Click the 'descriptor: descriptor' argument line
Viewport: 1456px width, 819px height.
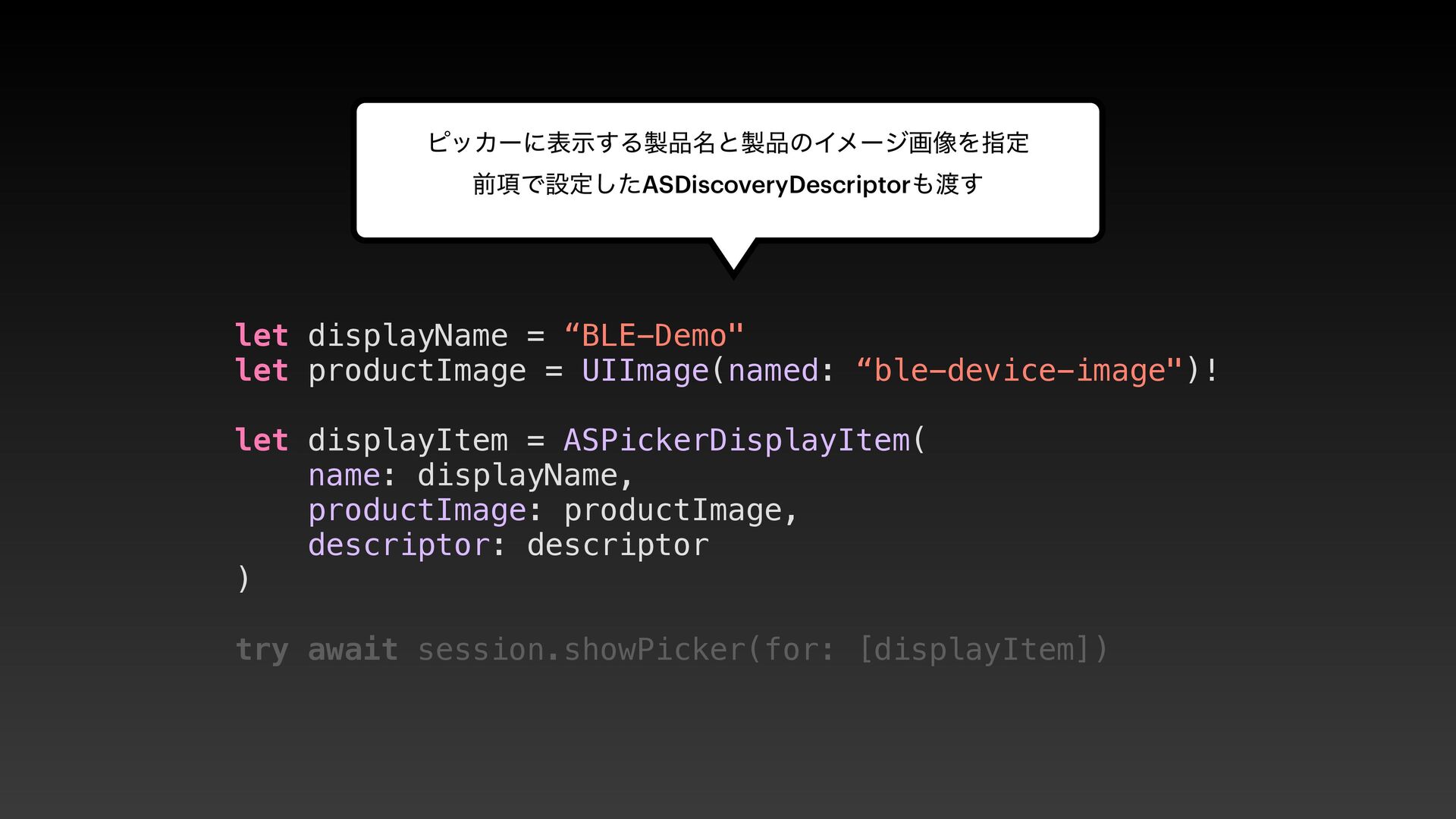point(508,545)
